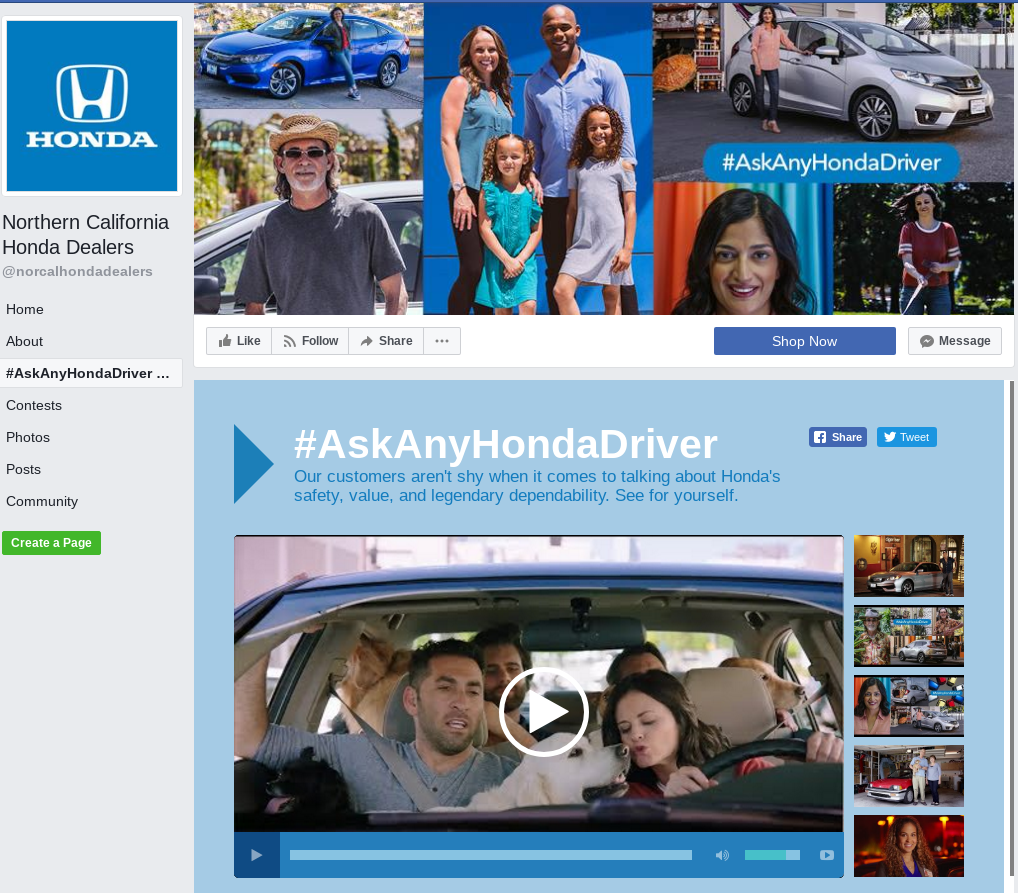
Task: Click the Share arrow button below the cover photo
Action: tap(386, 341)
